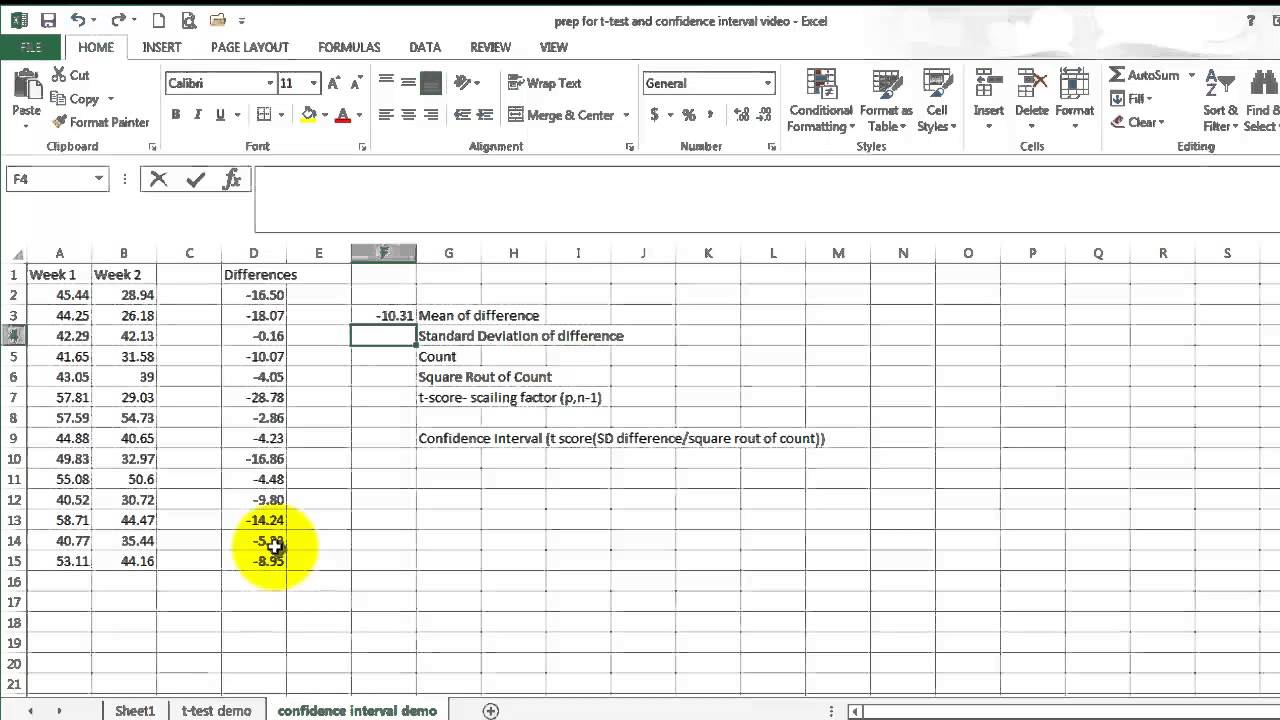This screenshot has height=720, width=1280.
Task: Select Middle Align icon
Action: point(408,83)
